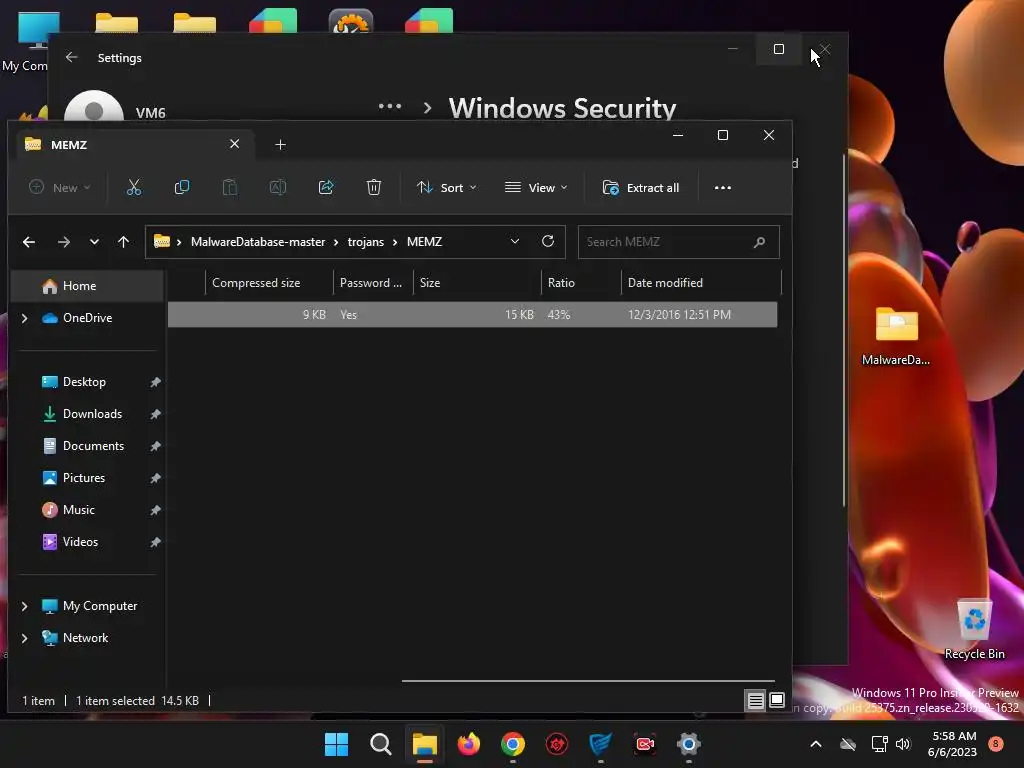Open the Recycle Bin desktop icon

[x=974, y=630]
